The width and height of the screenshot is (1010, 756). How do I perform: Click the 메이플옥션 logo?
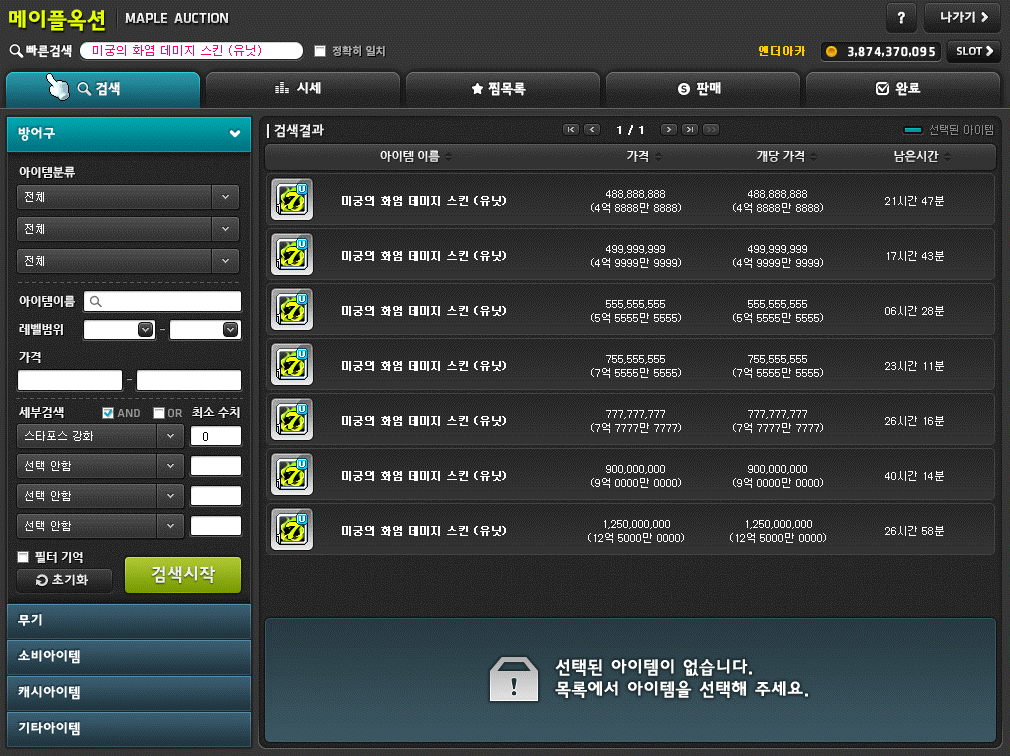[57, 19]
